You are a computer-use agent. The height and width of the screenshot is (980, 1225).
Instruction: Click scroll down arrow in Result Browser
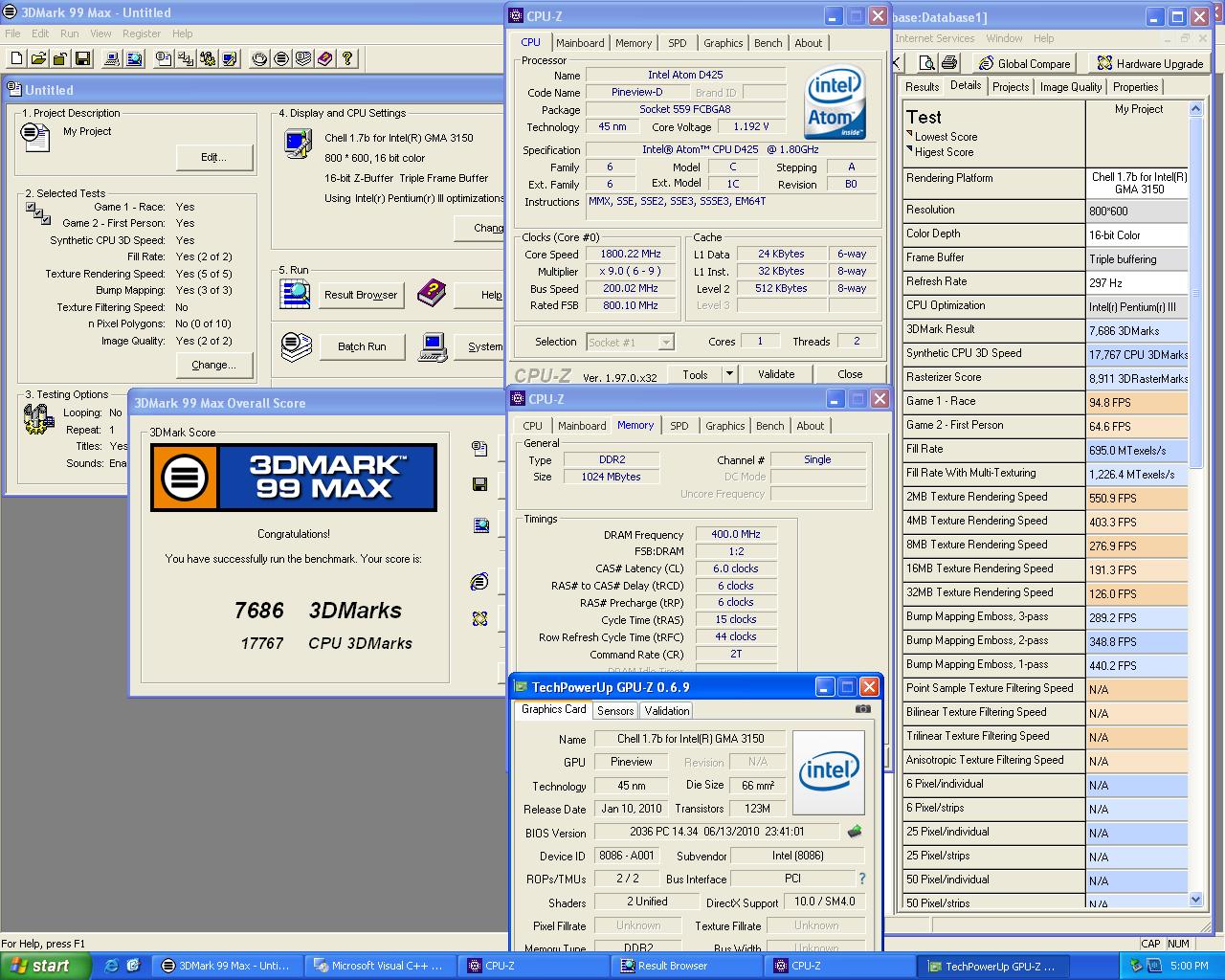[x=1195, y=899]
